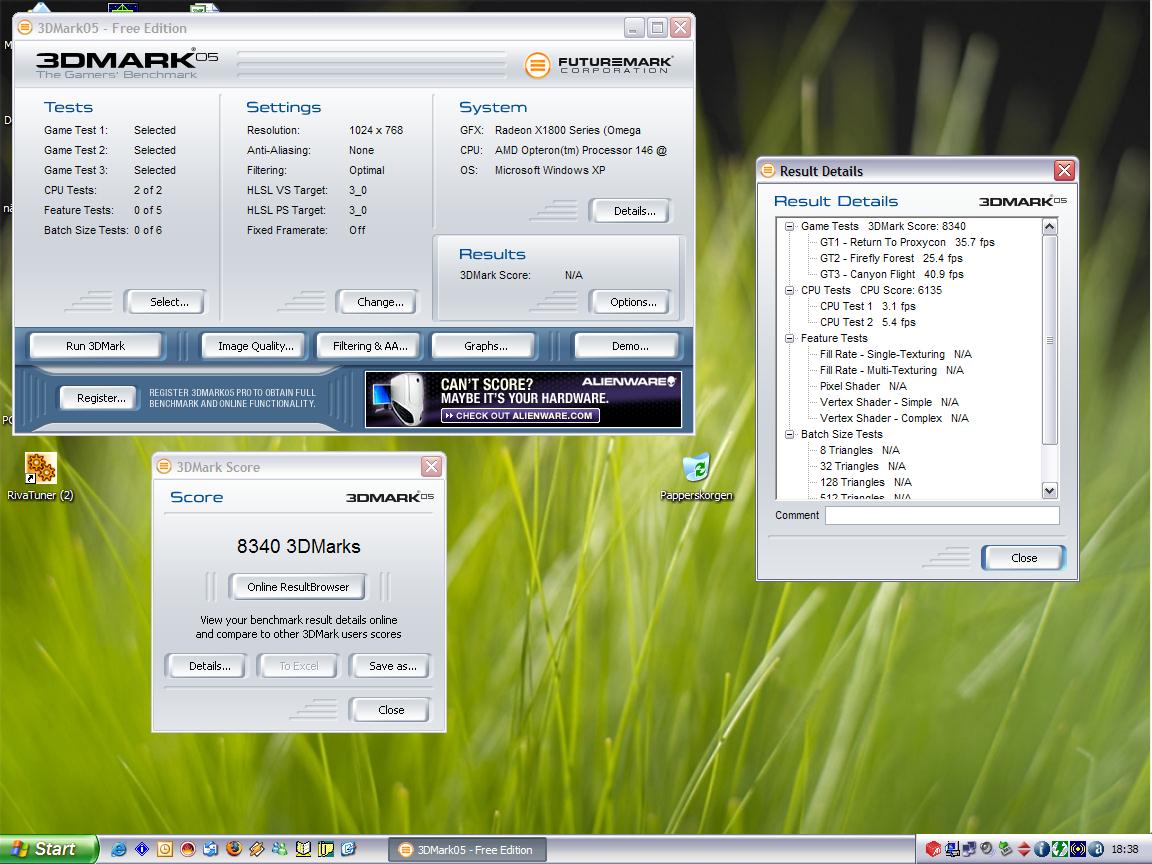
Task: Click Save as... in the Score window
Action: (x=389, y=666)
